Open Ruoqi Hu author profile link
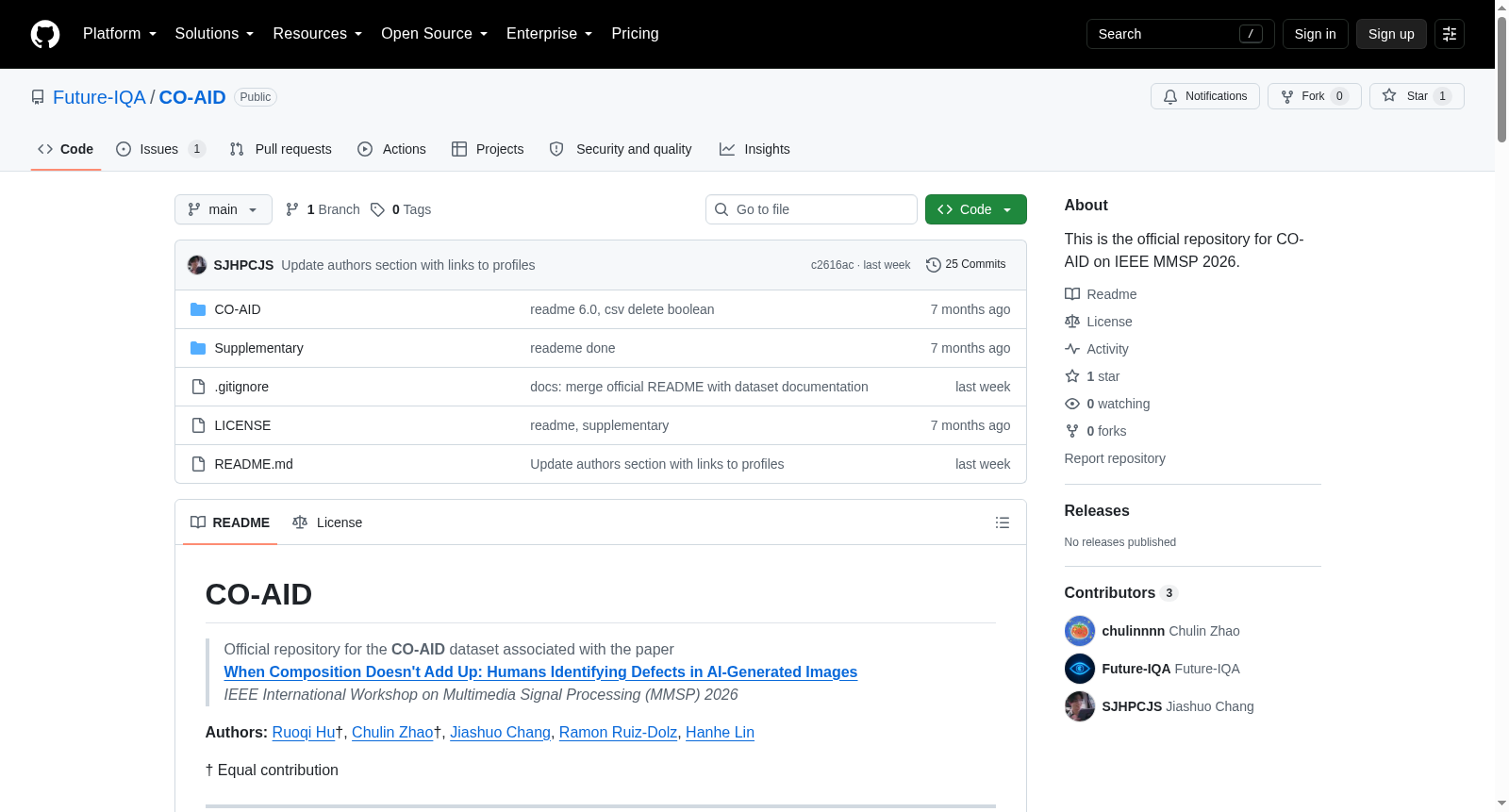 tap(304, 732)
